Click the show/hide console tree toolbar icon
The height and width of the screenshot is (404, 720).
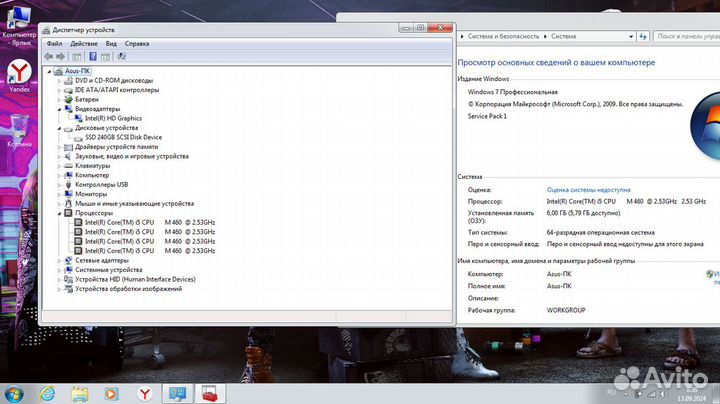(77, 56)
